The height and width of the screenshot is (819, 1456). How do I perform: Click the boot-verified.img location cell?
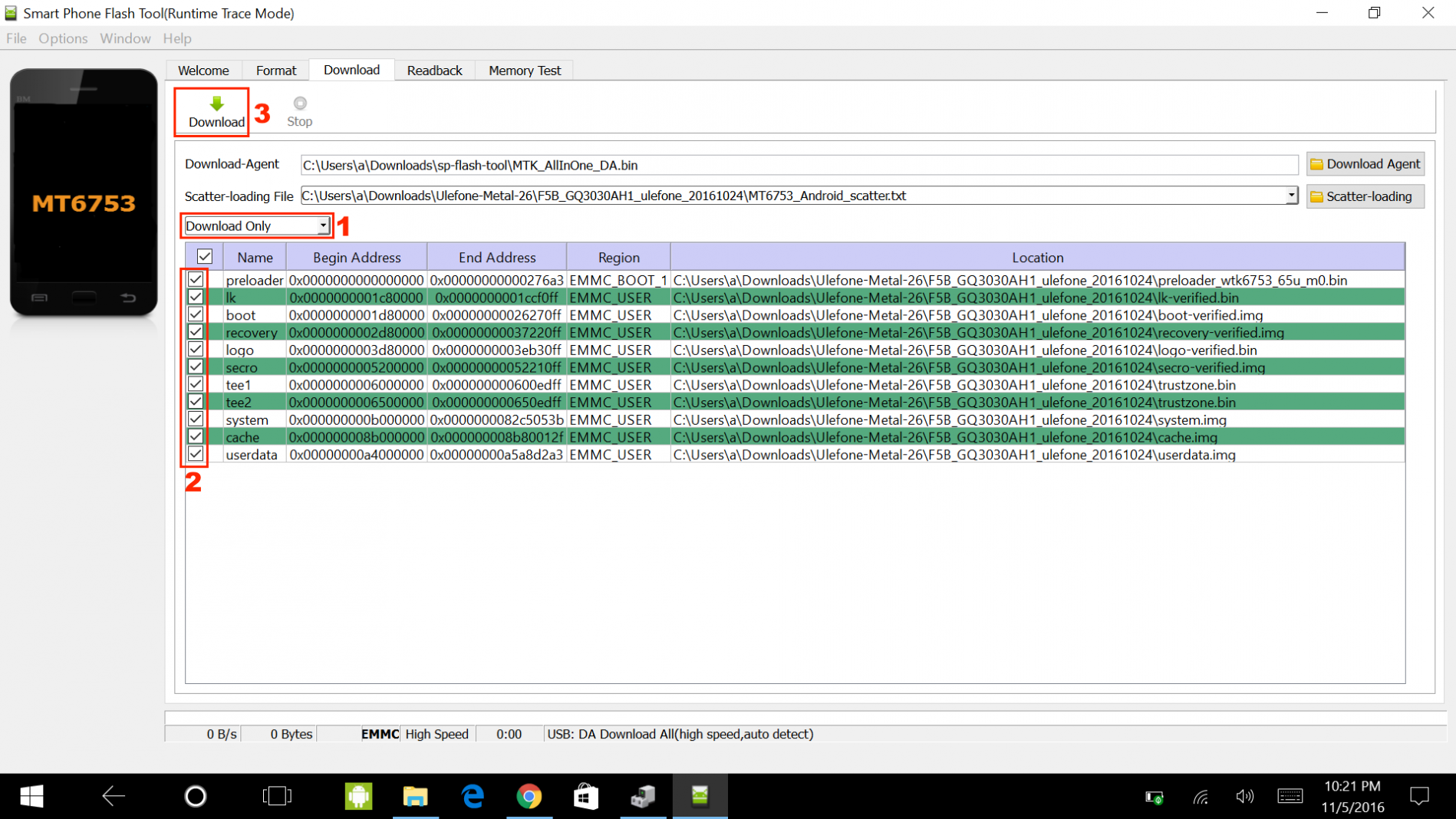[1037, 314]
